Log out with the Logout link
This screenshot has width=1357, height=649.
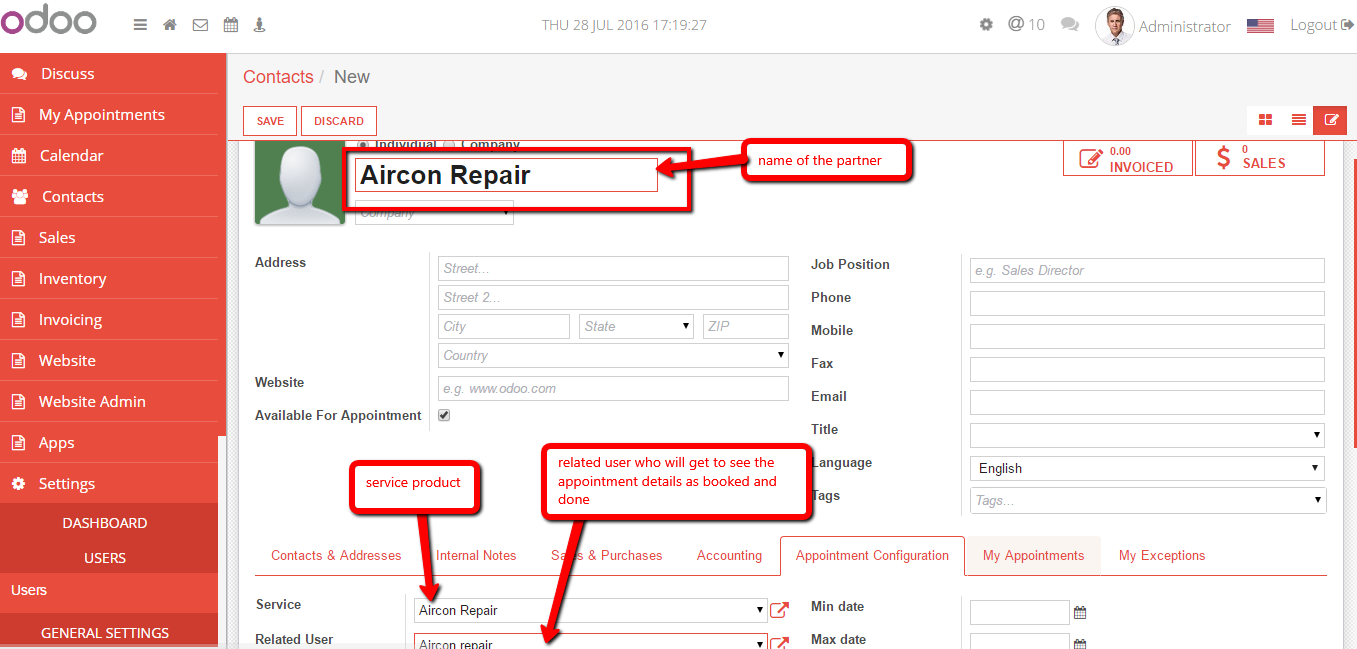coord(1321,25)
